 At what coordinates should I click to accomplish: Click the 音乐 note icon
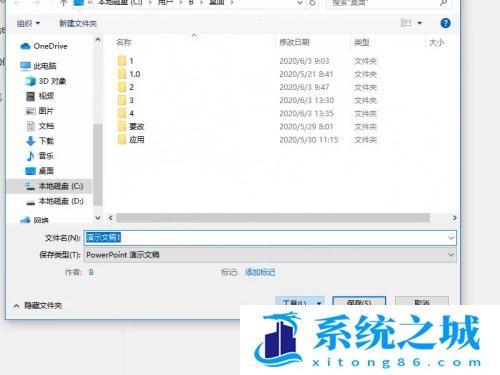pyautogui.click(x=30, y=156)
